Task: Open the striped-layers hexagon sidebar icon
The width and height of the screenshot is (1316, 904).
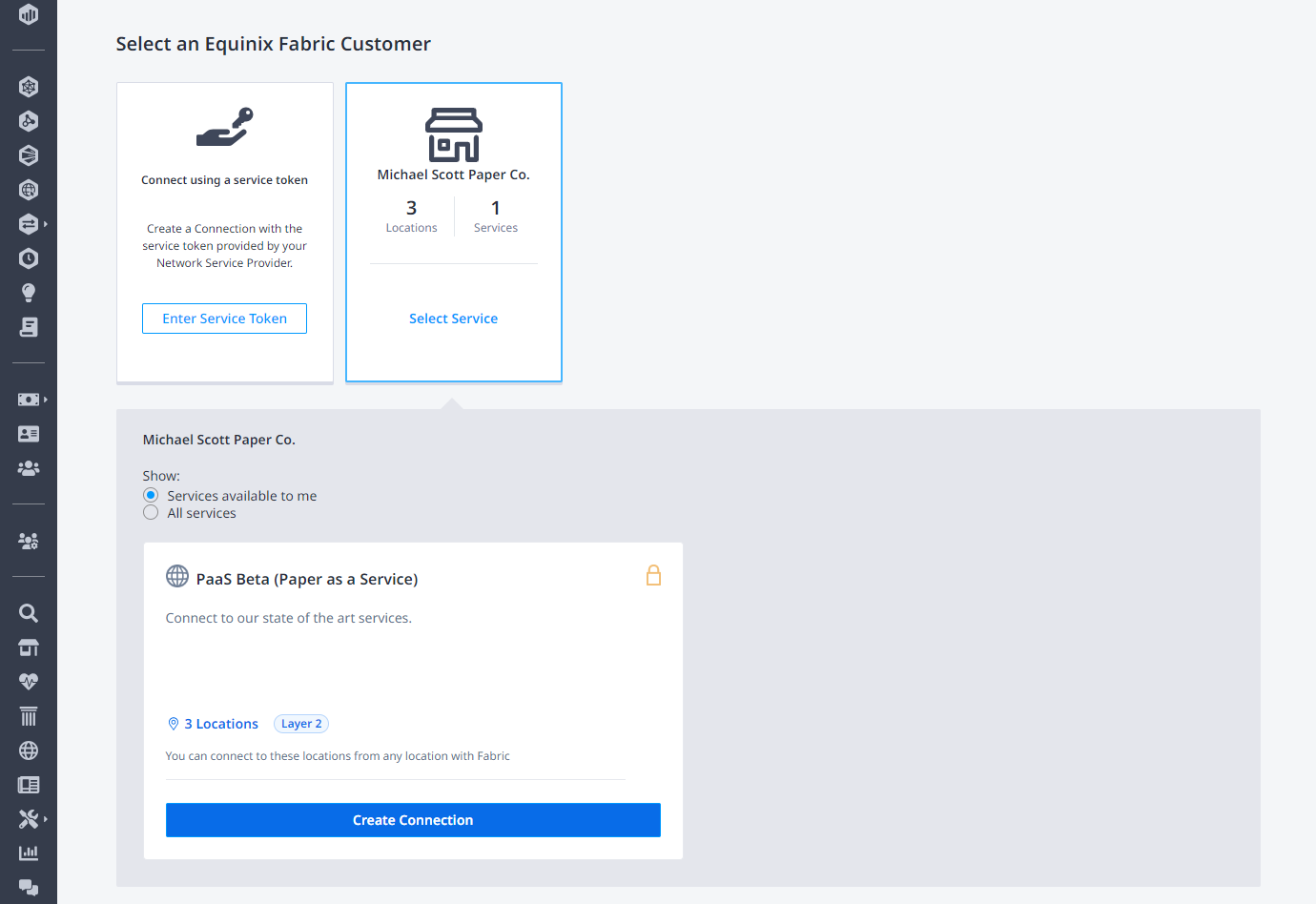Action: coord(29,155)
